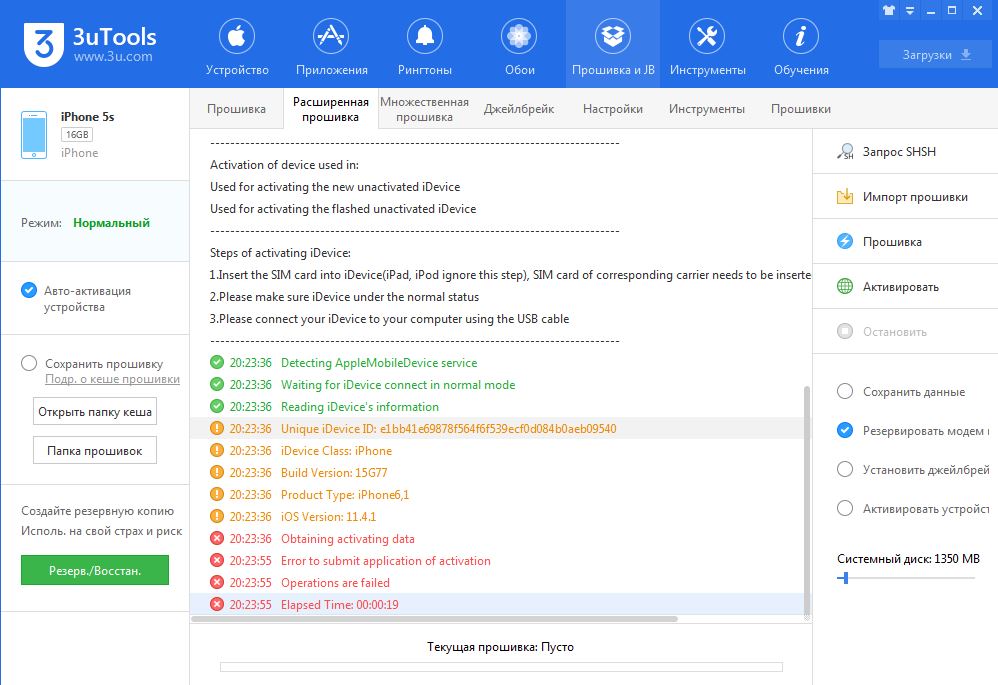The width and height of the screenshot is (998, 685).
Task: Uncheck Авто-активация устройства checkbox
Action: tap(29, 290)
